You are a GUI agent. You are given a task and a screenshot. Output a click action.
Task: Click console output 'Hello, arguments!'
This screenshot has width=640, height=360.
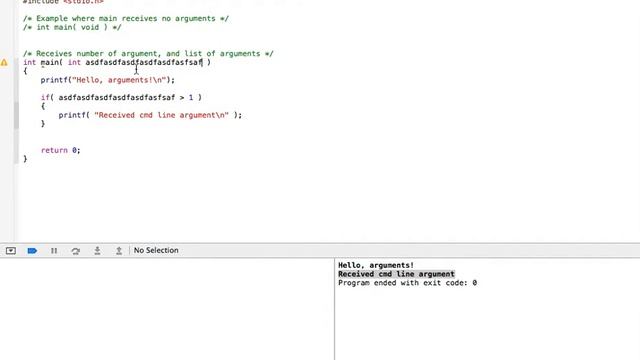click(376, 265)
